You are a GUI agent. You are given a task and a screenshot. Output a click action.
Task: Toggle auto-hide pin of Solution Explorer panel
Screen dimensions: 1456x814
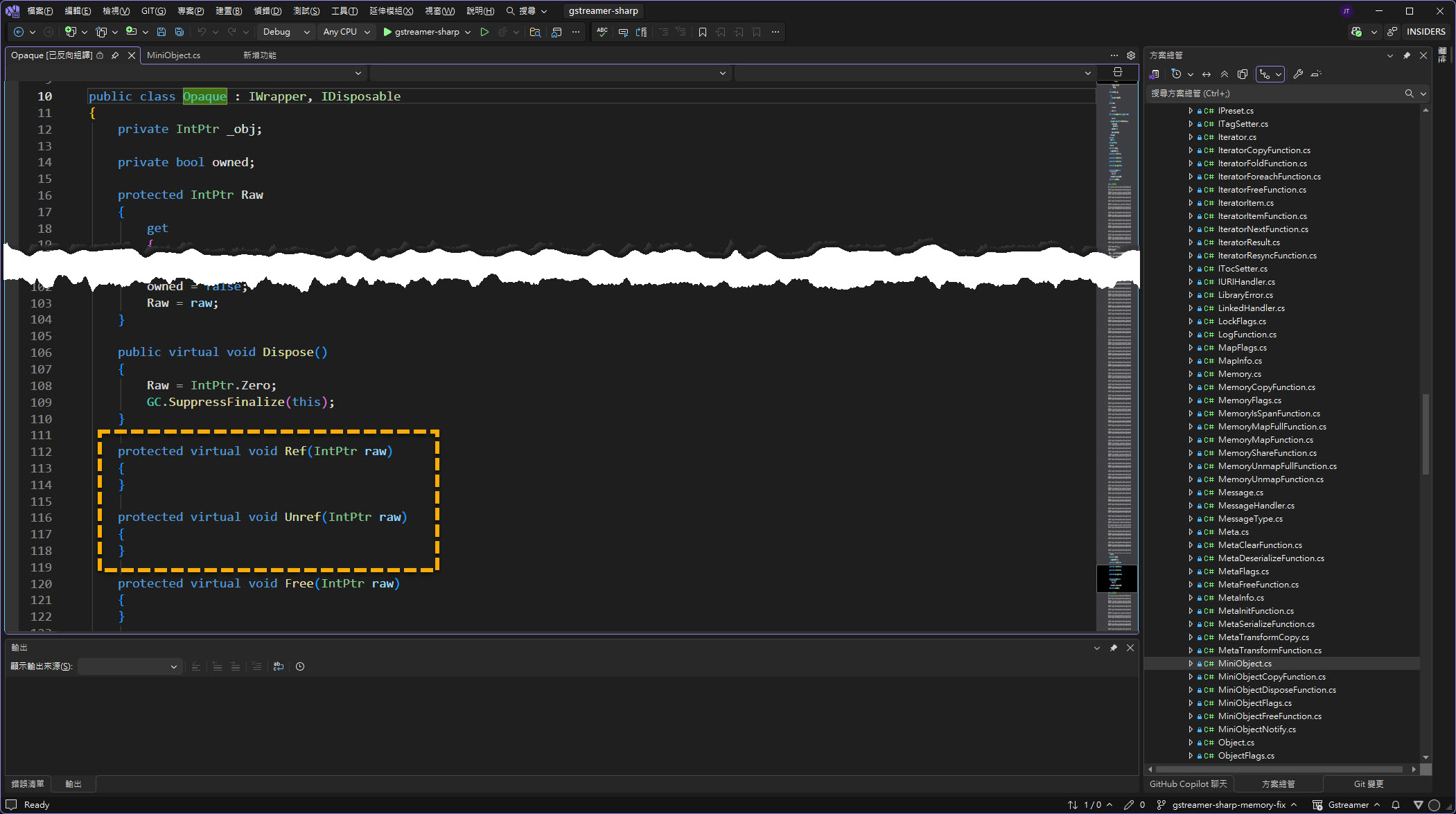point(1407,55)
